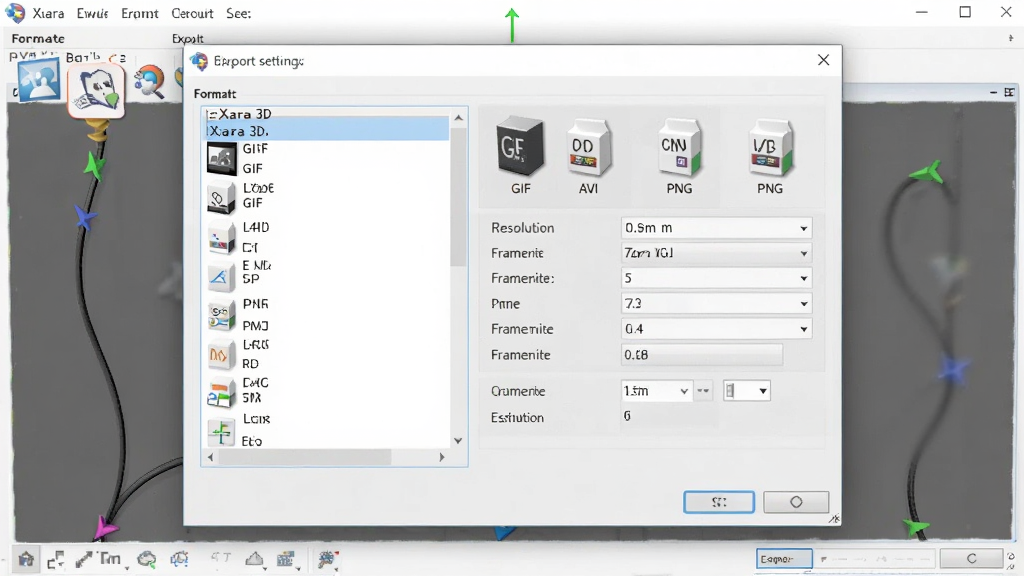This screenshot has height=576, width=1024.
Task: Click the format list scroll down arrow
Action: click(458, 441)
